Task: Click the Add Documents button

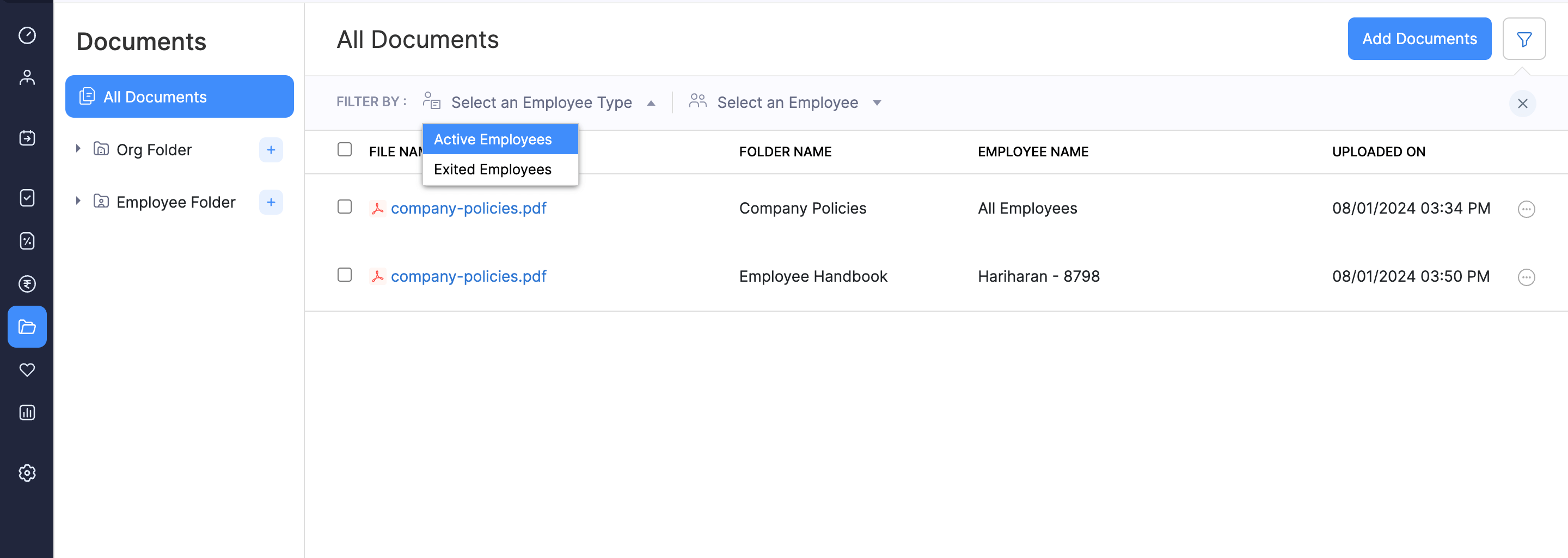Action: (x=1419, y=39)
